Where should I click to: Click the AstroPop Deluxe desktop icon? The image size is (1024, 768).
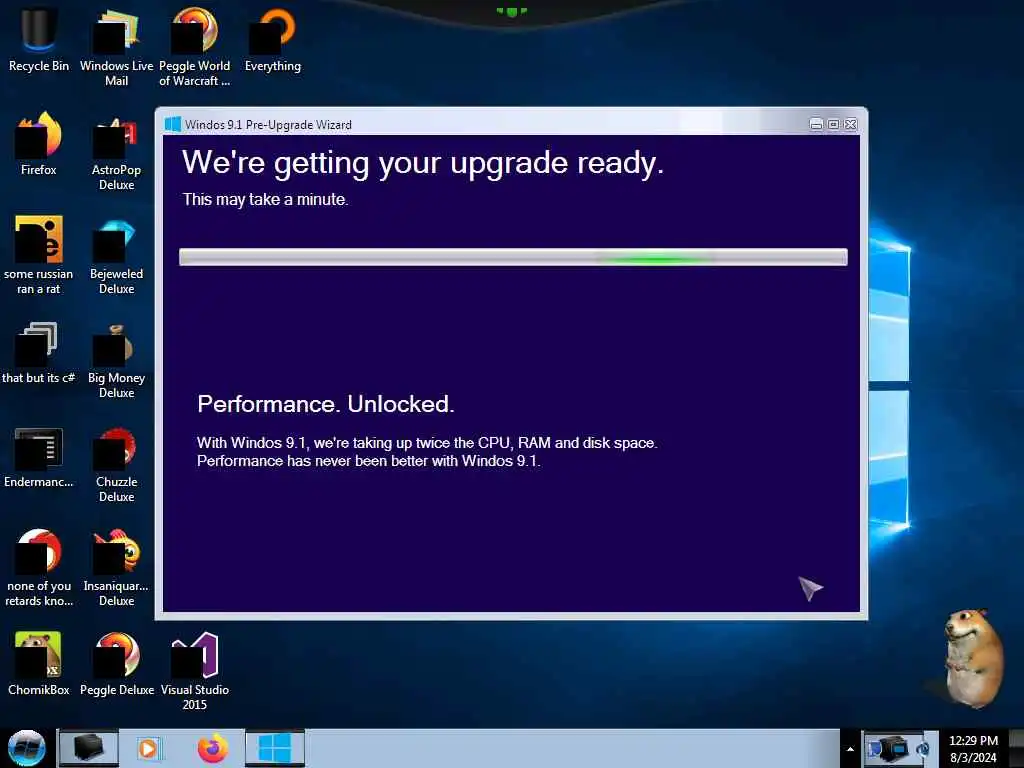tap(116, 152)
